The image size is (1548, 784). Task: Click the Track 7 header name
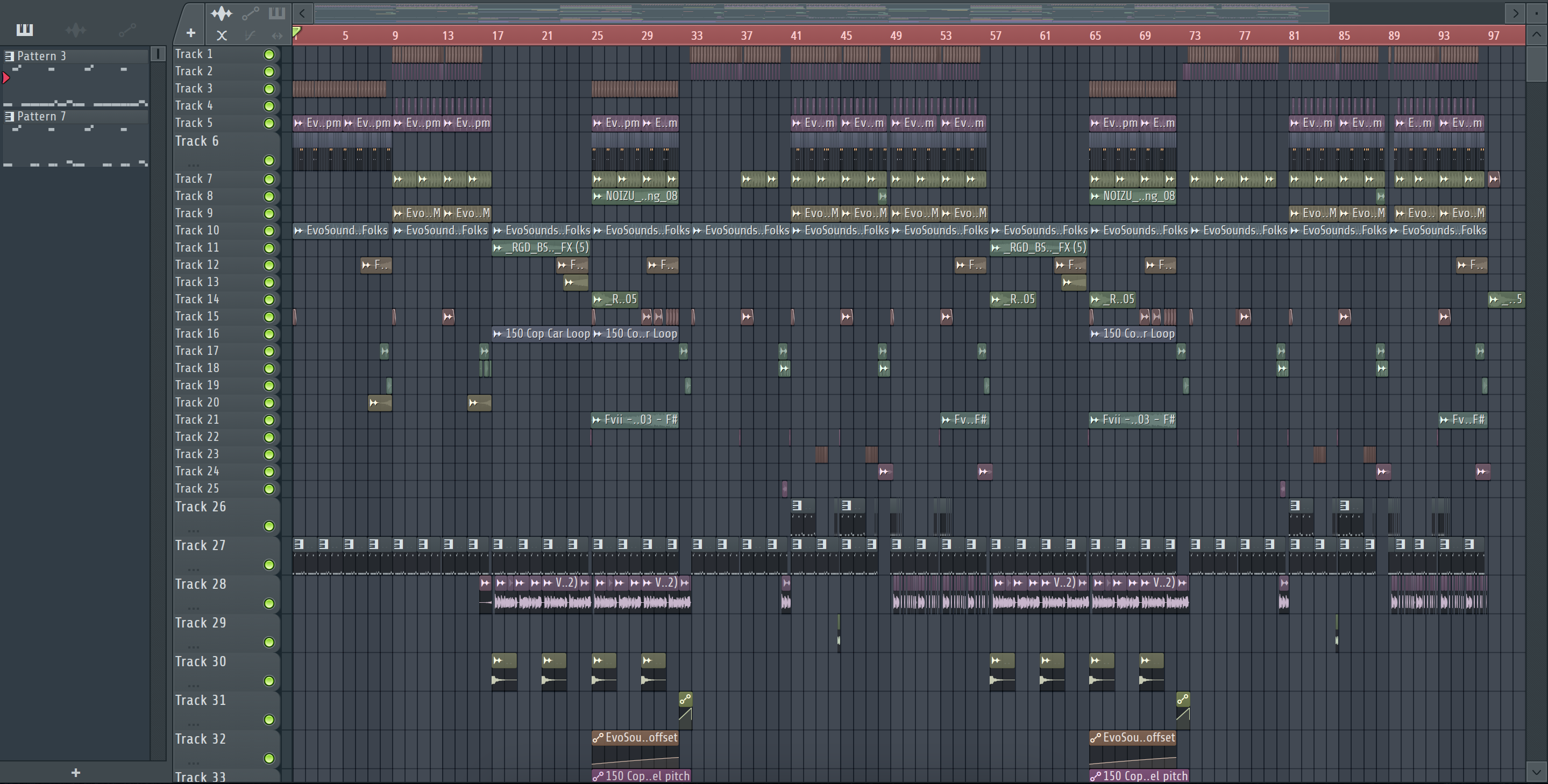pyautogui.click(x=194, y=179)
